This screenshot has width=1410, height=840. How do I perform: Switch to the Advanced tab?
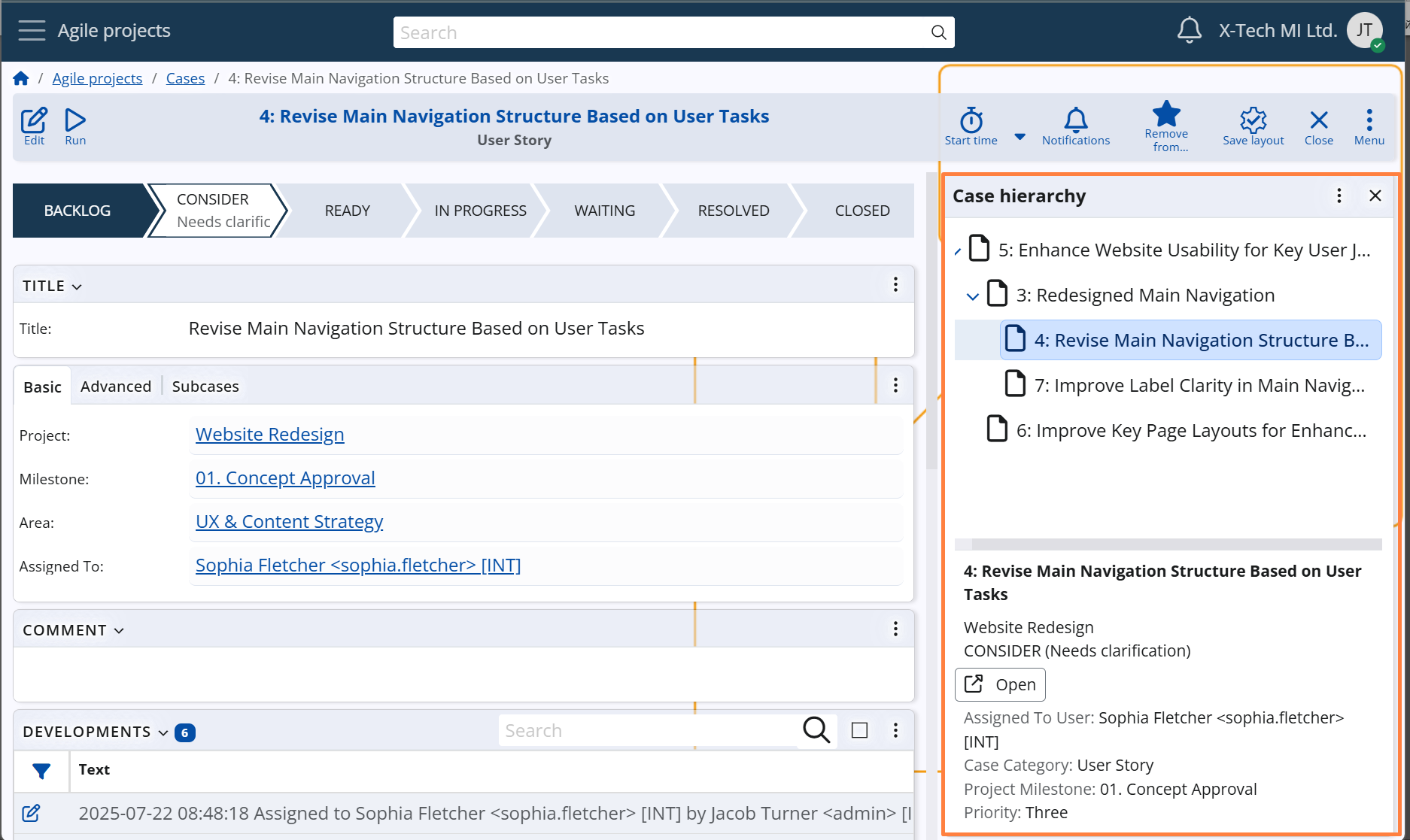116,387
